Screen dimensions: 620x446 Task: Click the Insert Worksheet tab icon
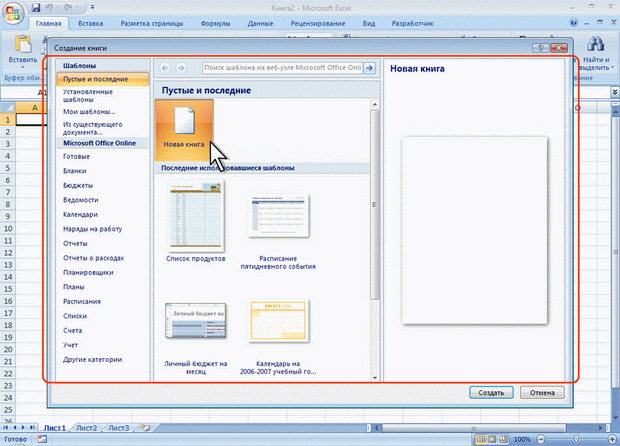click(146, 427)
